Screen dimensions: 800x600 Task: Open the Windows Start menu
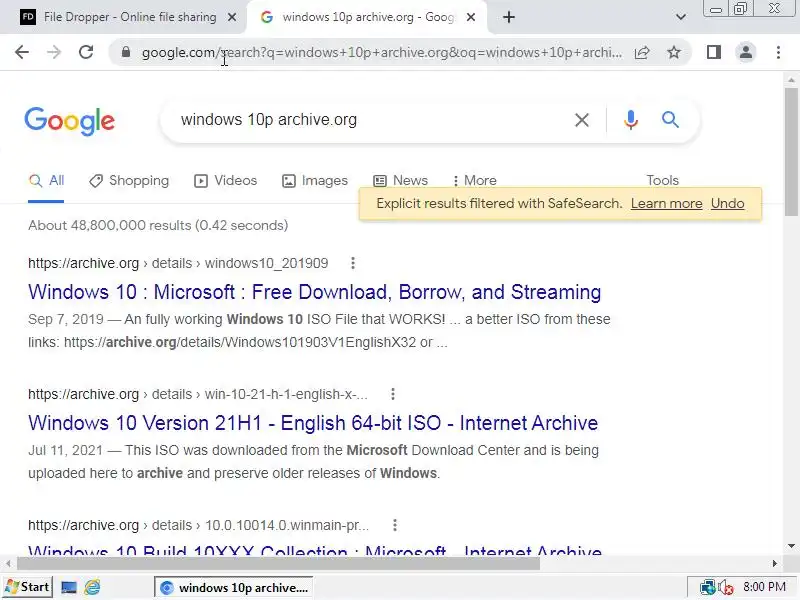tap(27, 587)
